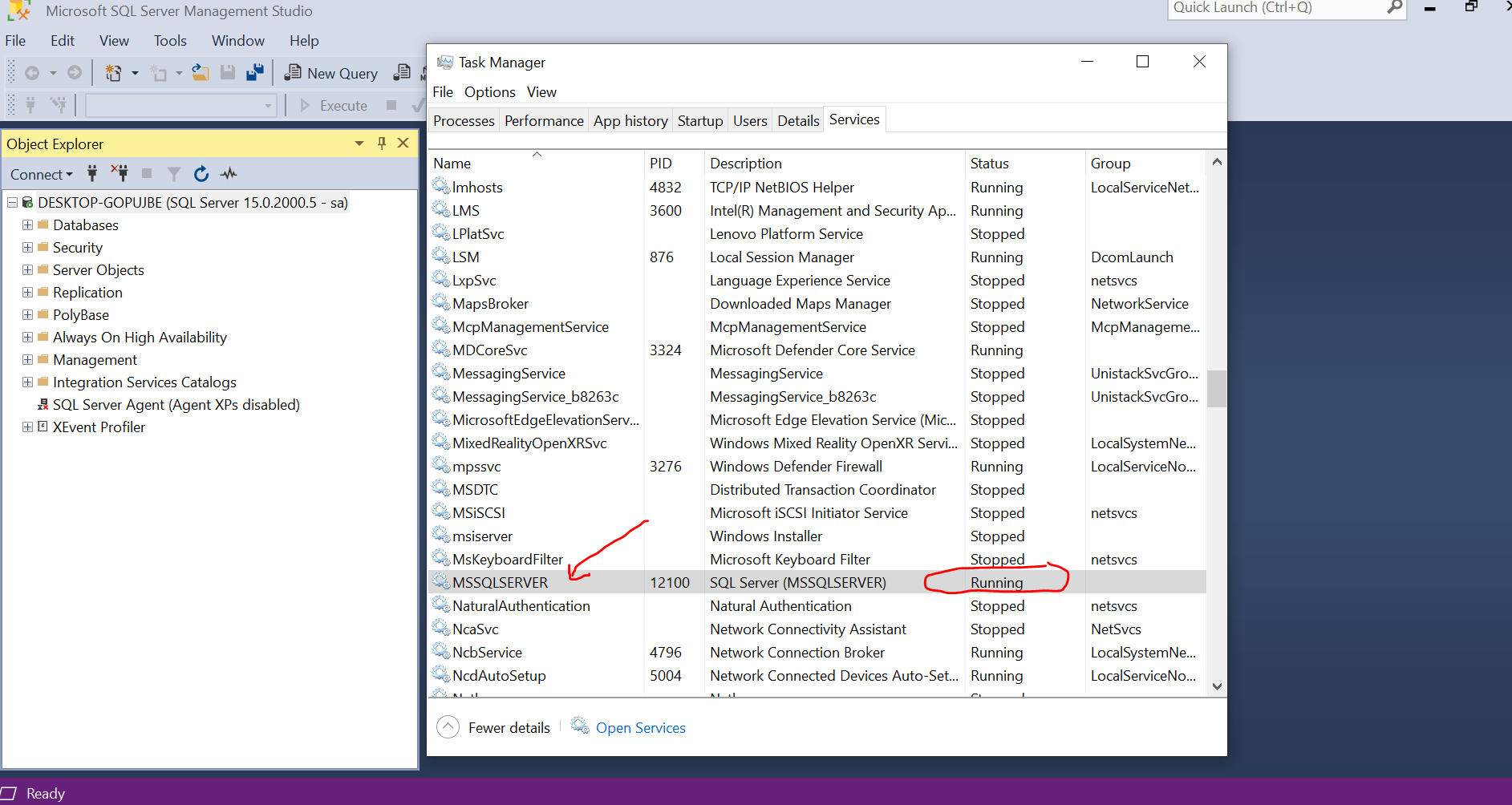Open the Navigate Backward history dropdown
Viewport: 1512px width, 805px height.
click(53, 73)
